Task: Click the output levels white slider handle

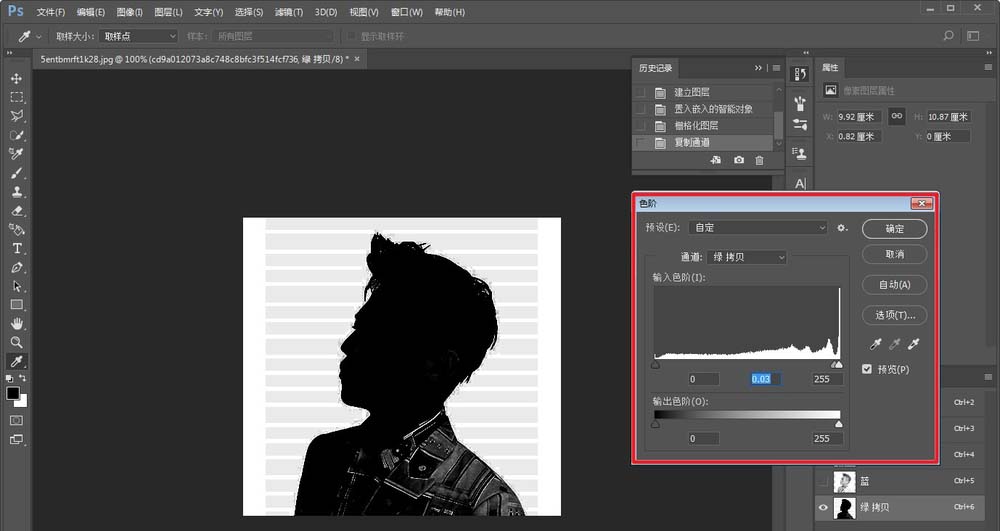Action: point(838,424)
